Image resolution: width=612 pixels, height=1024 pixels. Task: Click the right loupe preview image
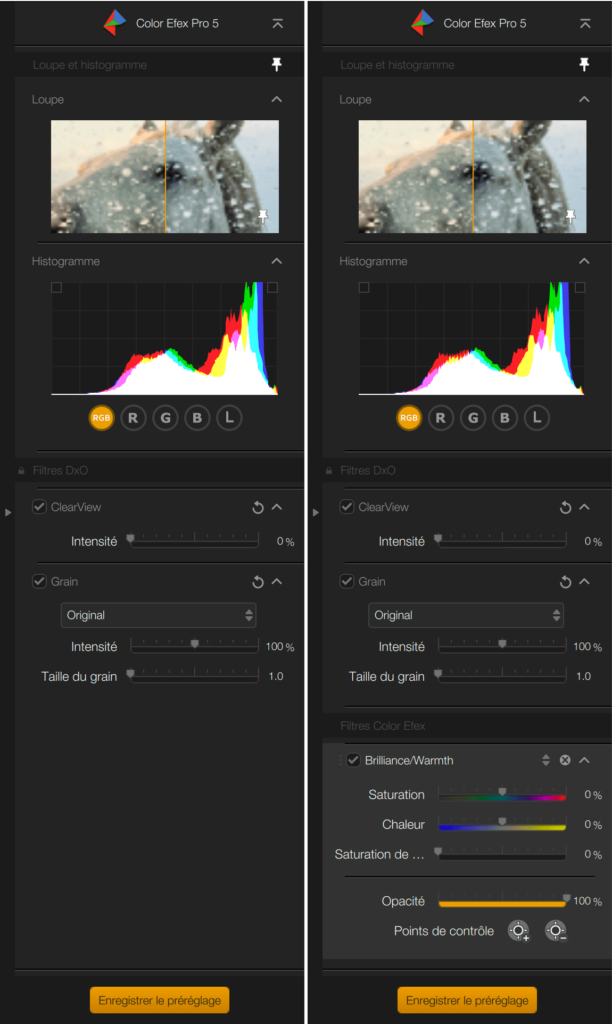(x=473, y=176)
